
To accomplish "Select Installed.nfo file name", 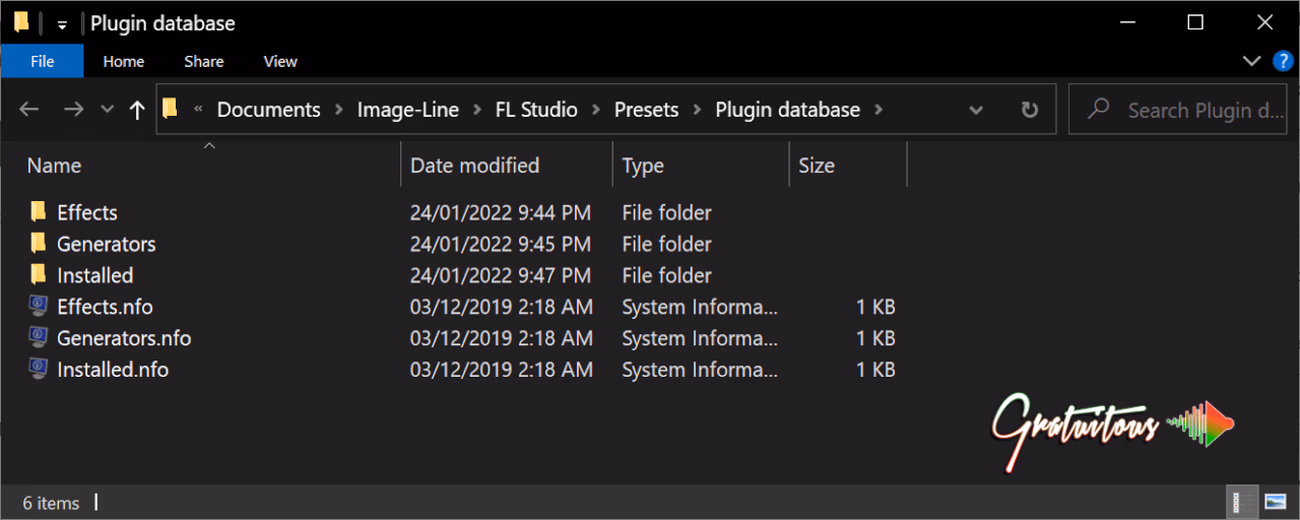I will pyautogui.click(x=113, y=368).
